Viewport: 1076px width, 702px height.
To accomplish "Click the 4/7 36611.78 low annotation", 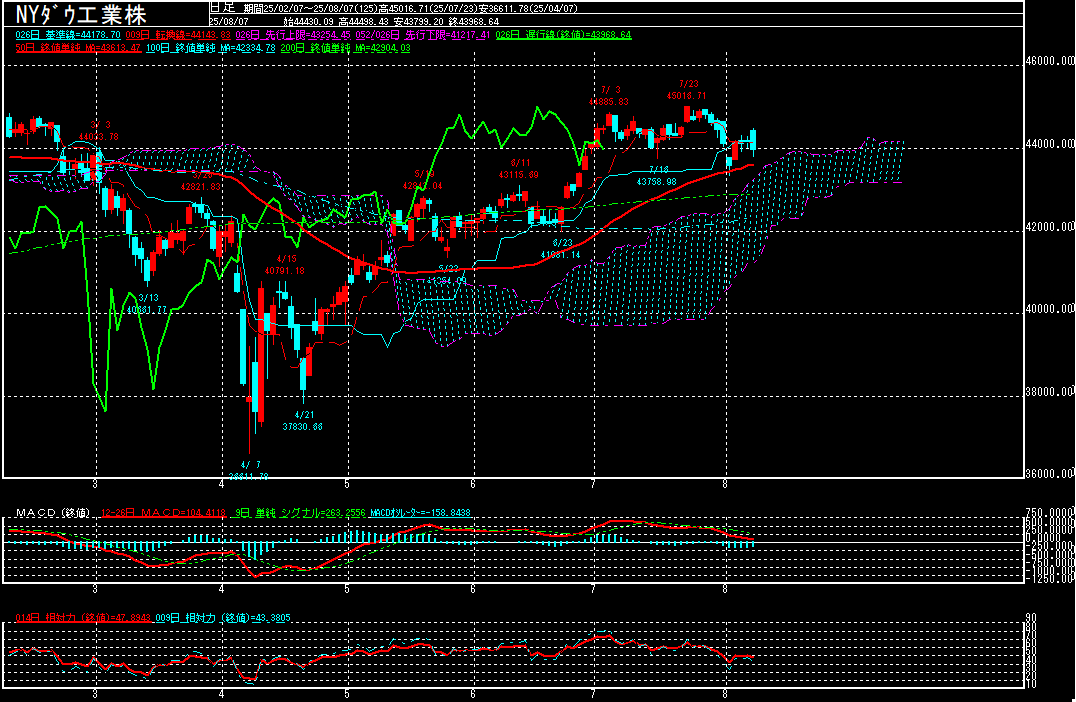I will point(248,471).
